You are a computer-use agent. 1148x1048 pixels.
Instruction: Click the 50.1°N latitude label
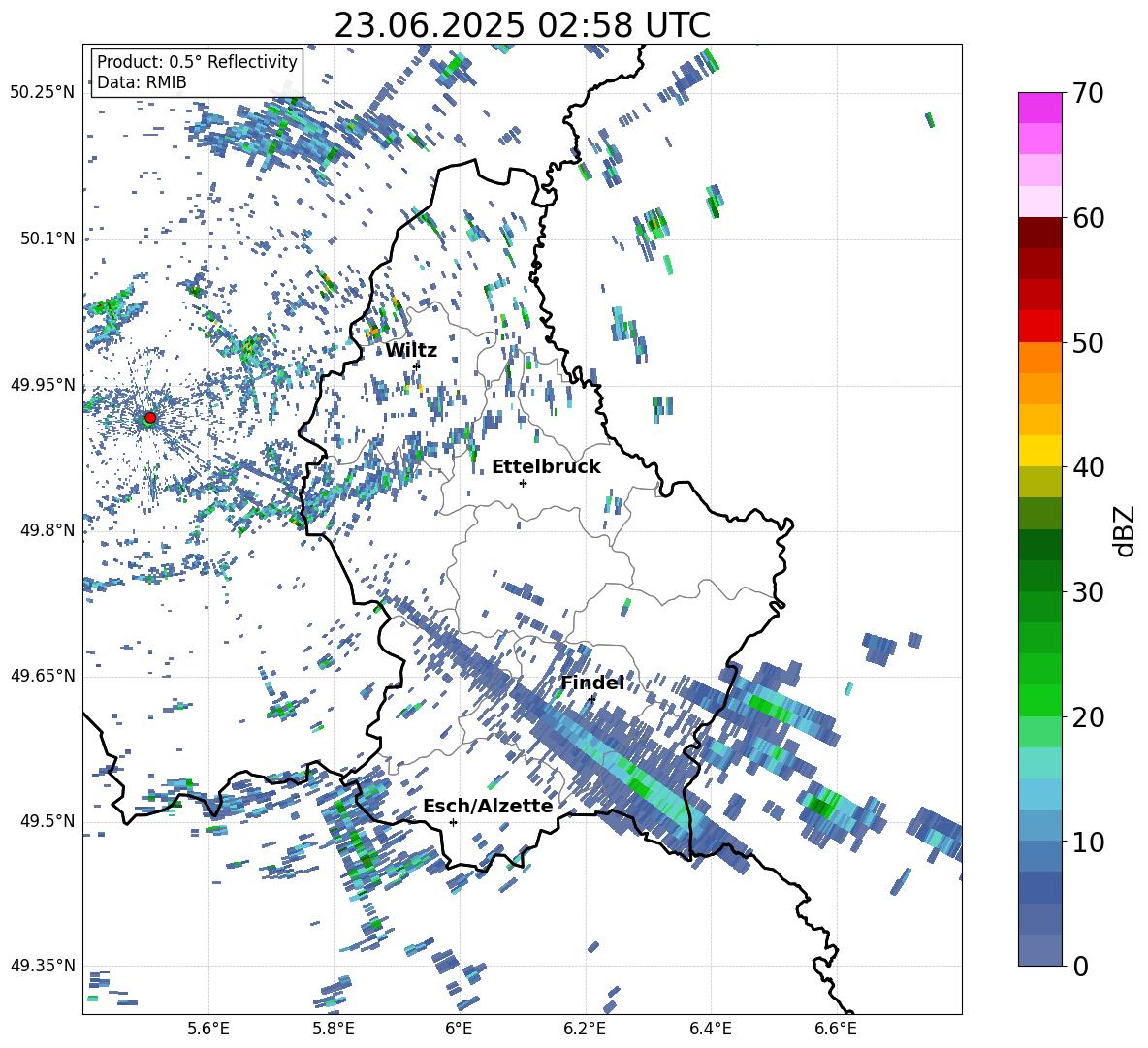[x=48, y=238]
